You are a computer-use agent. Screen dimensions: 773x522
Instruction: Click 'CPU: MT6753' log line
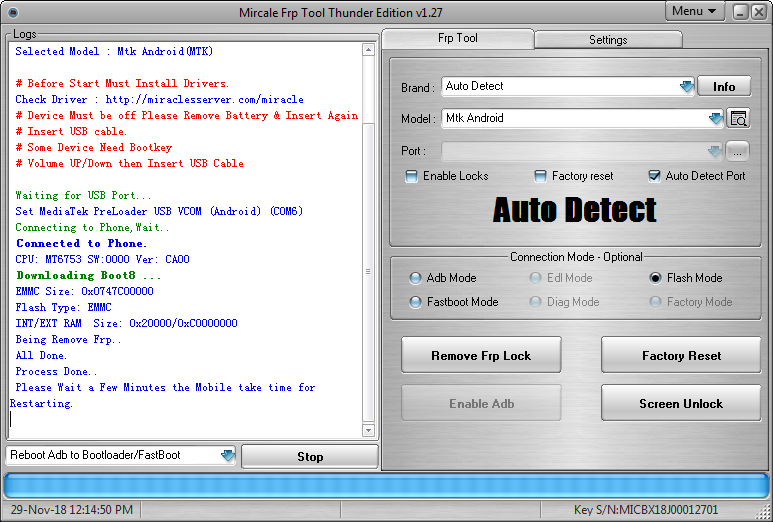point(102,259)
